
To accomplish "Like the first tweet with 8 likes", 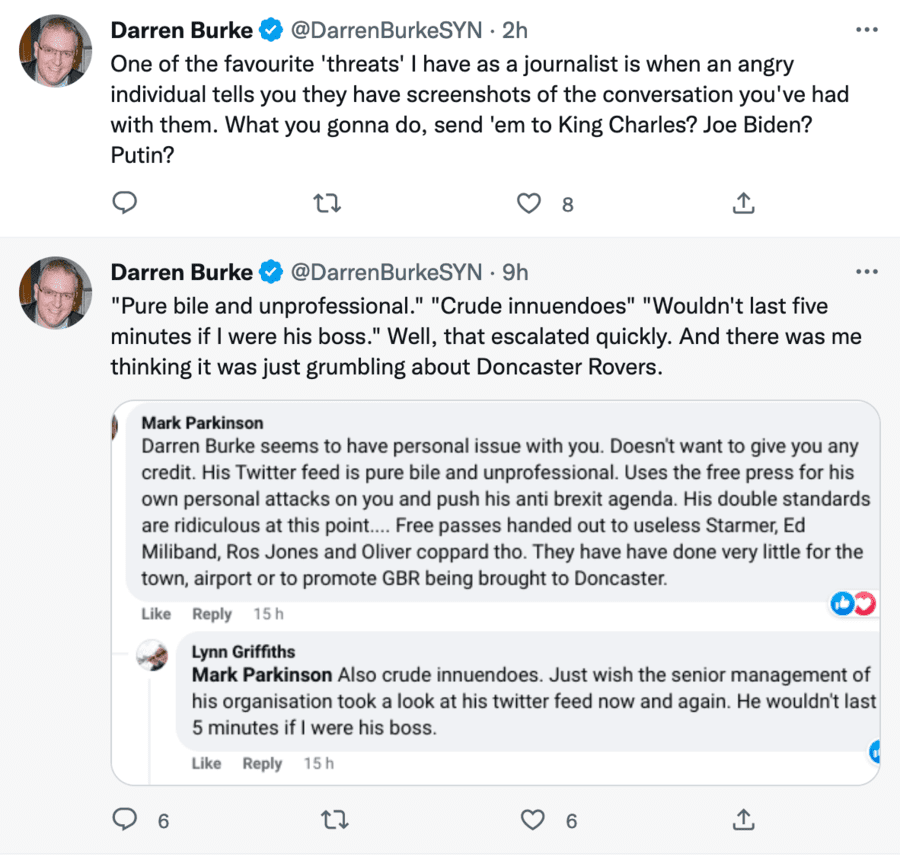I will [528, 204].
